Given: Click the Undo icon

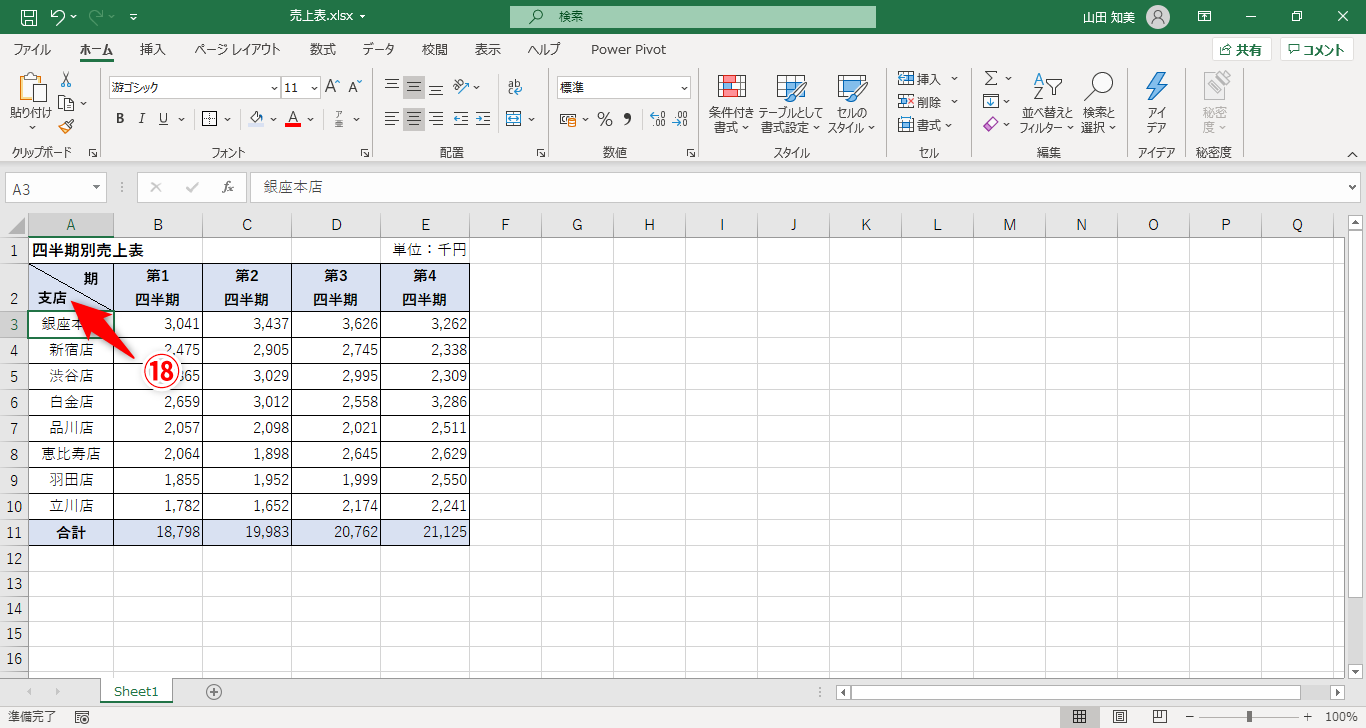Looking at the screenshot, I should click(58, 17).
